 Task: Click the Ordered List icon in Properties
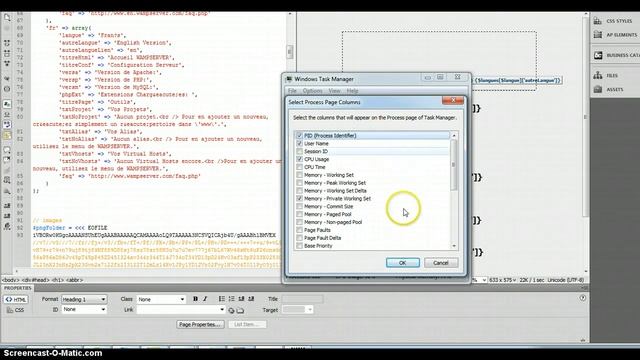(x=231, y=299)
